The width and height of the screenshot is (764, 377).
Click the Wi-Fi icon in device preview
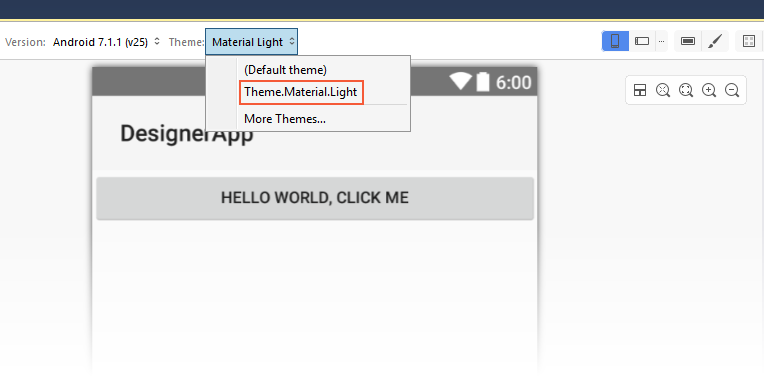(x=460, y=81)
